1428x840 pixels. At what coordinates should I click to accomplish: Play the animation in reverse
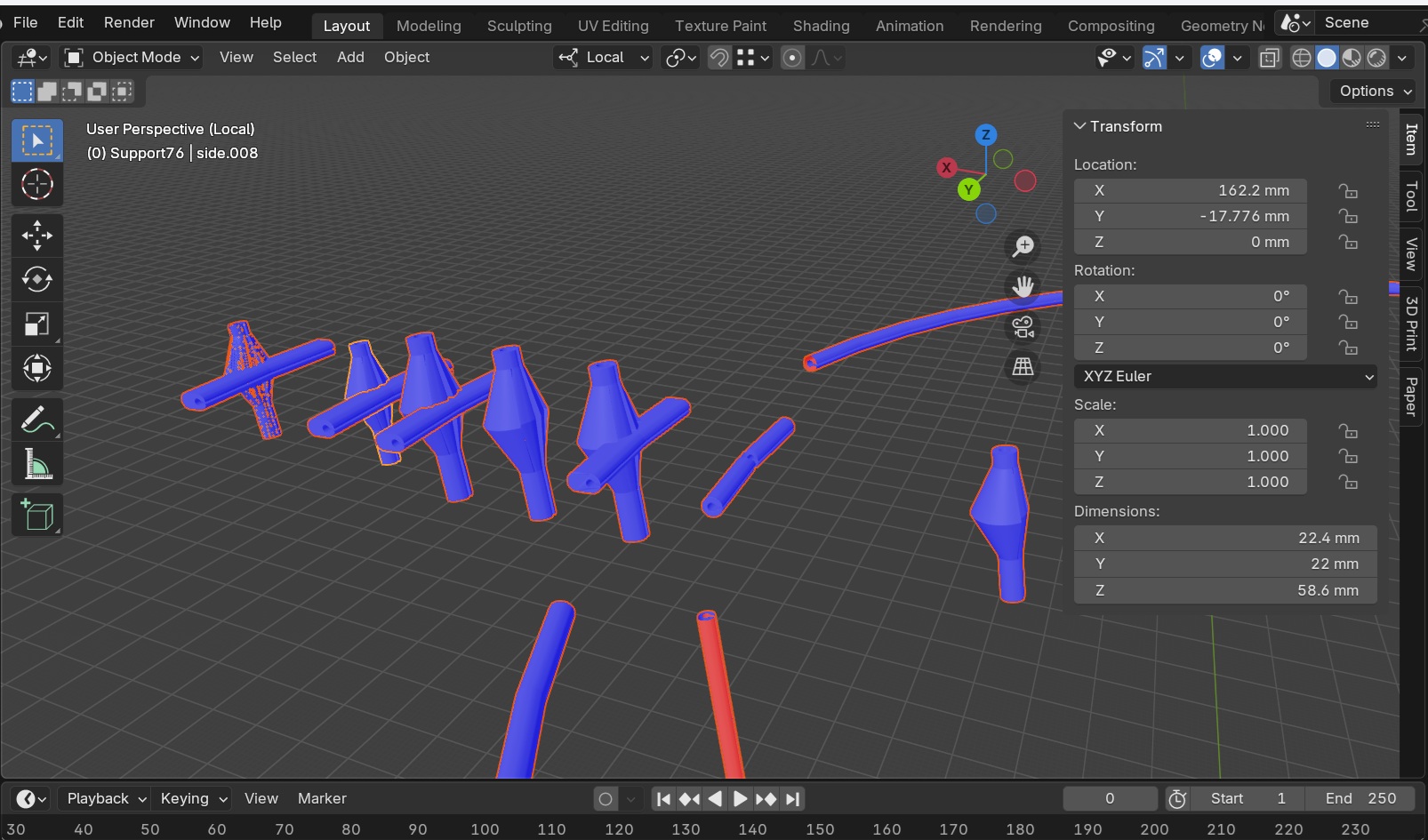tap(715, 799)
